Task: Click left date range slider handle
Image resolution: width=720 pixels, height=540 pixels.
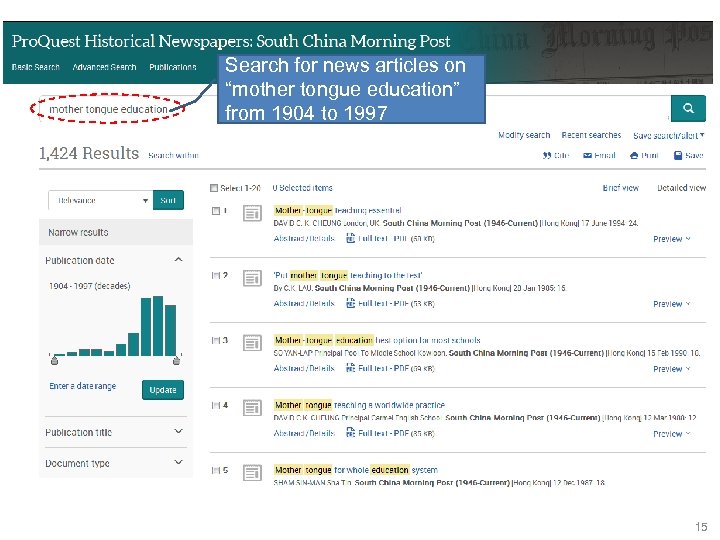Action: tap(54, 361)
